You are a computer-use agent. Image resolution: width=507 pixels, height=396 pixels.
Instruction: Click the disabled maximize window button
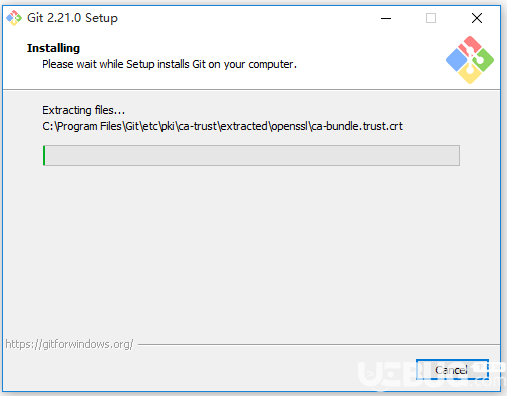click(431, 18)
